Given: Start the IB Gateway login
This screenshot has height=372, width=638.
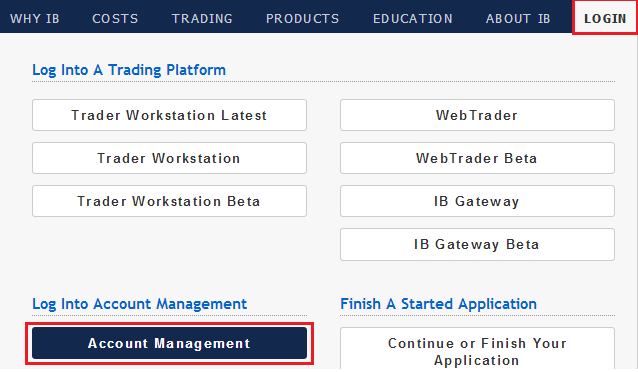Looking at the screenshot, I should tap(477, 201).
